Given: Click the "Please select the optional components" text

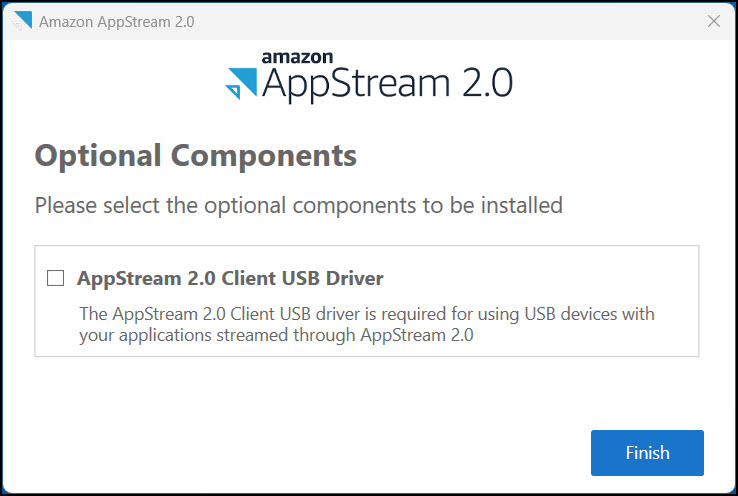Looking at the screenshot, I should click(298, 205).
